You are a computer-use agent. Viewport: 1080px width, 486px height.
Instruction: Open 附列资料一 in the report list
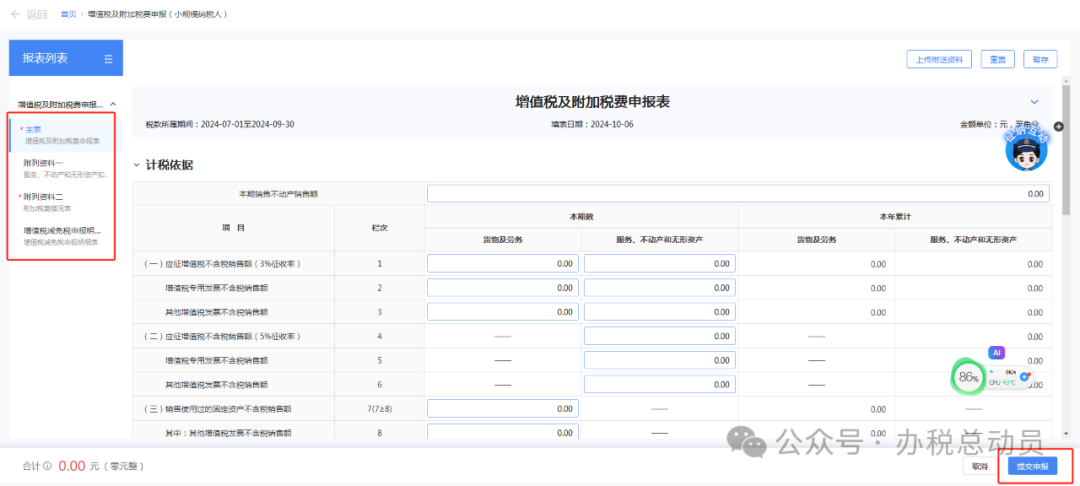tap(65, 169)
